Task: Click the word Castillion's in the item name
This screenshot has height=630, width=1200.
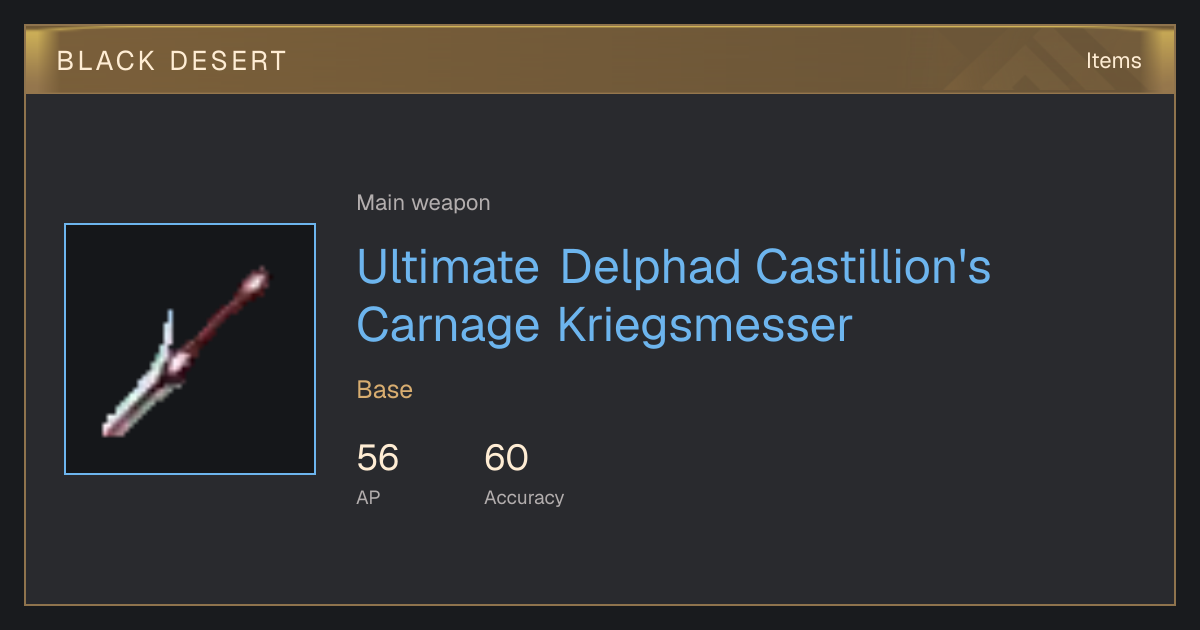Action: [x=873, y=267]
